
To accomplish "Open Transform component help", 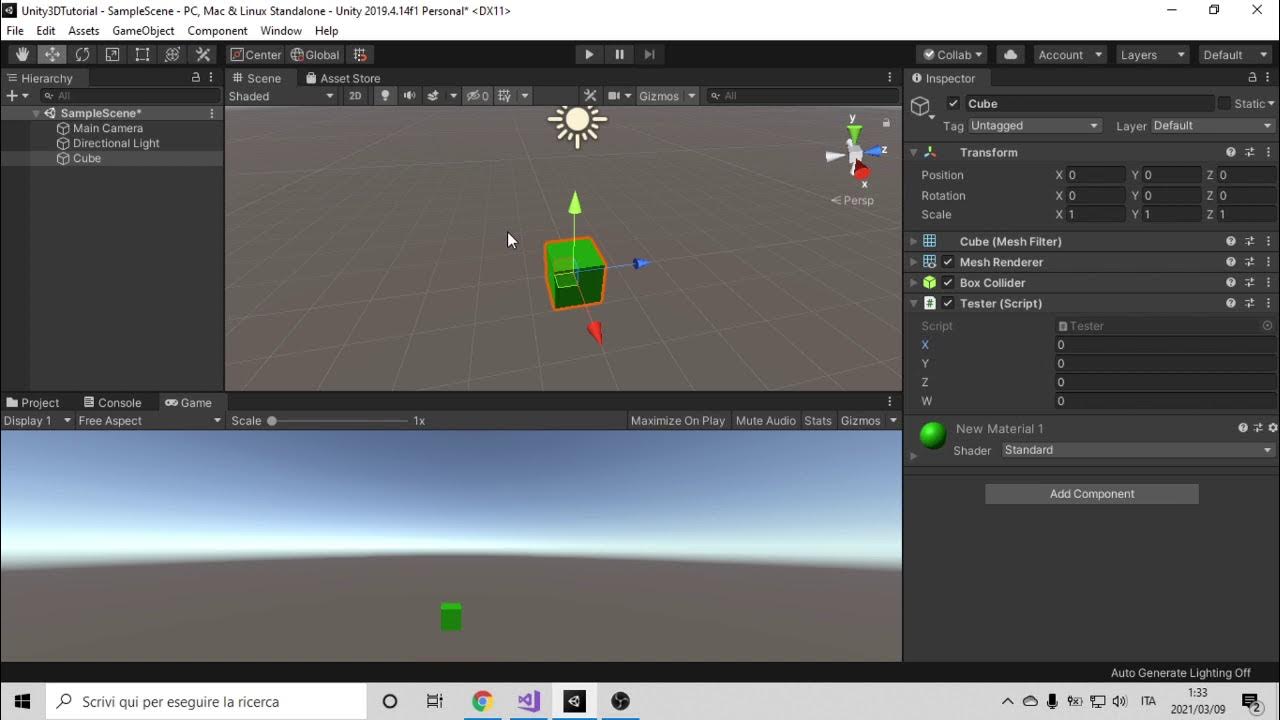I will (x=1231, y=152).
